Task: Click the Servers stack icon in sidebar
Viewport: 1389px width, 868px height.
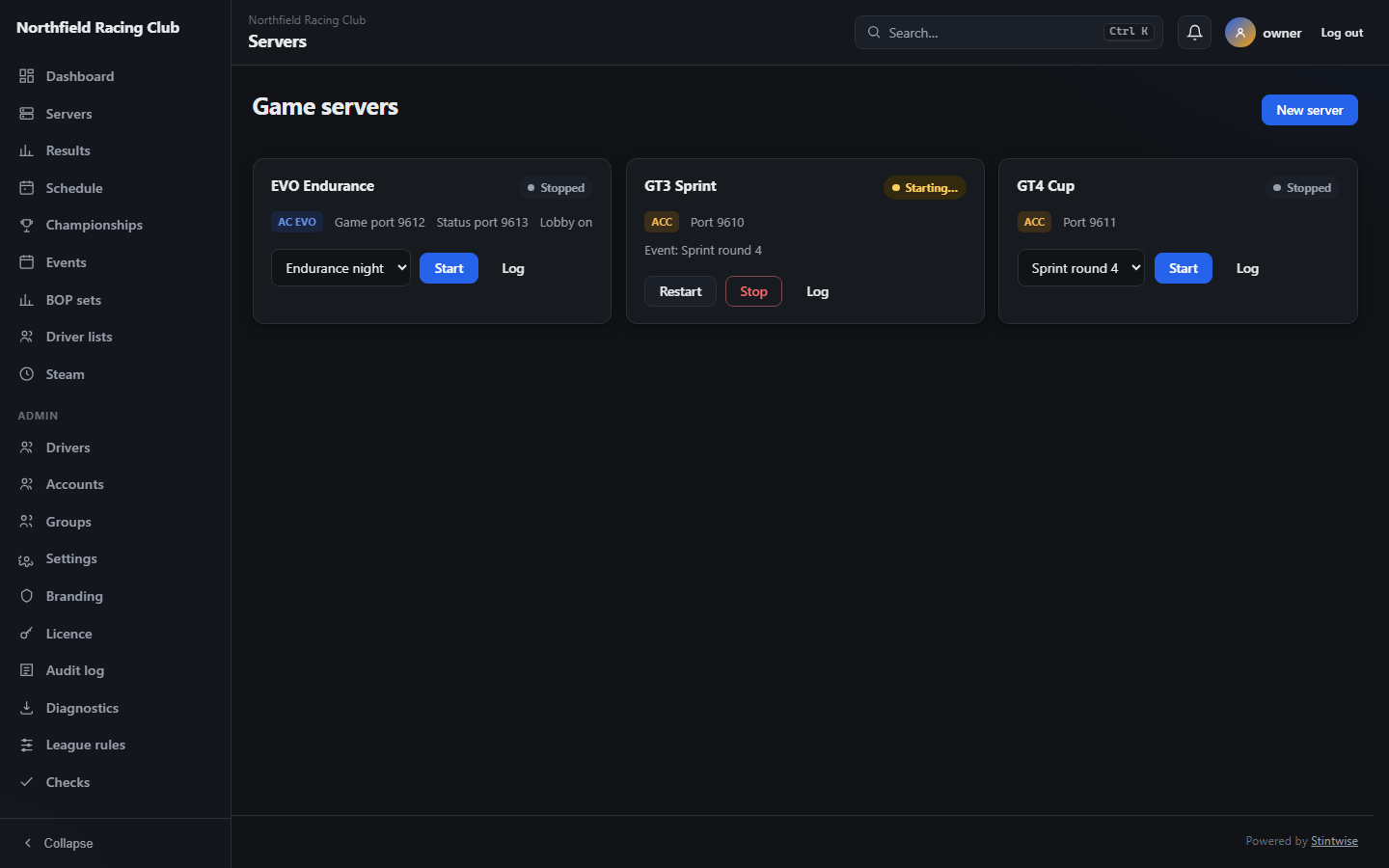Action: tap(27, 114)
